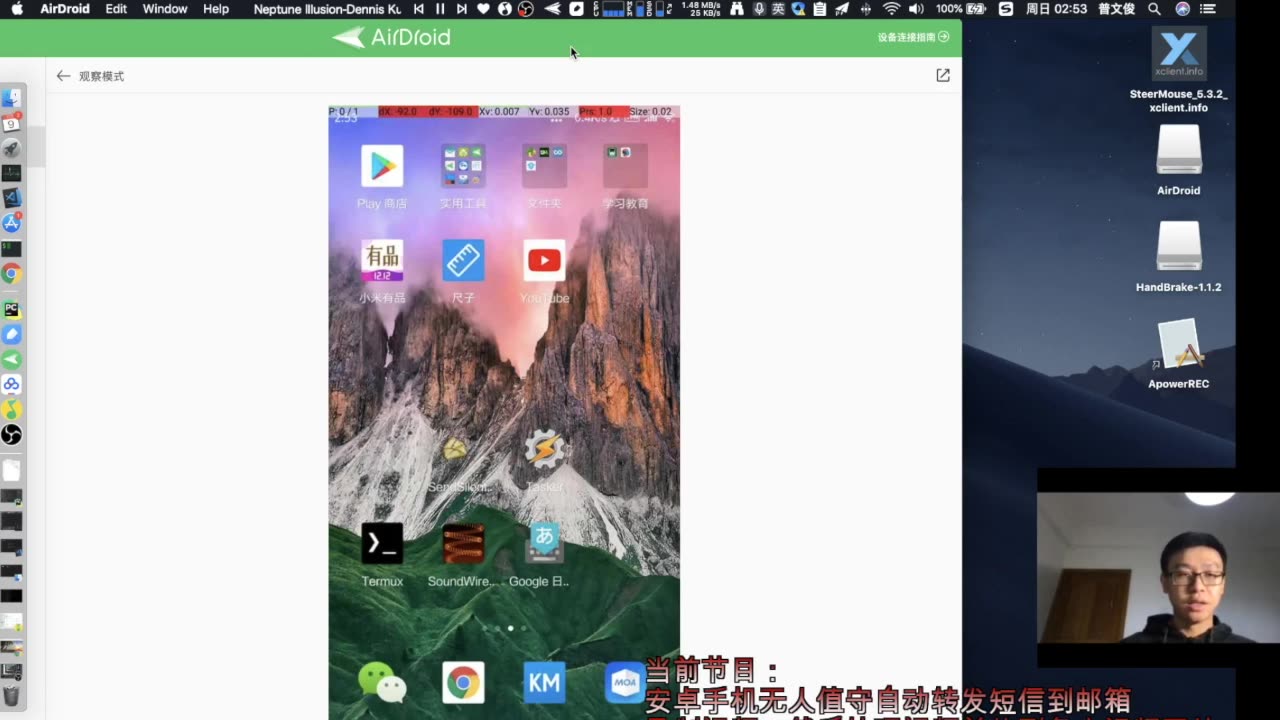Open the 文件夹 folder on the phone

point(544,176)
